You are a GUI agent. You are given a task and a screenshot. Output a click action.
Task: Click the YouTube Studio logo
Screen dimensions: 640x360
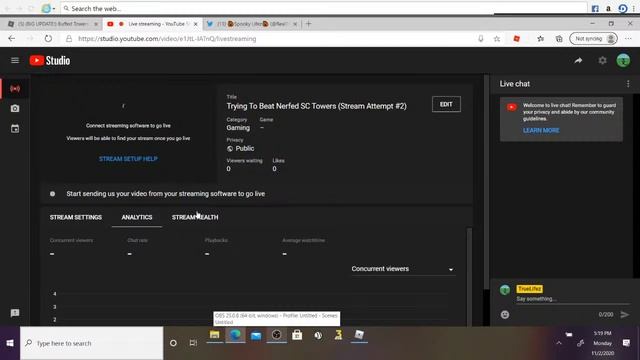pos(50,60)
